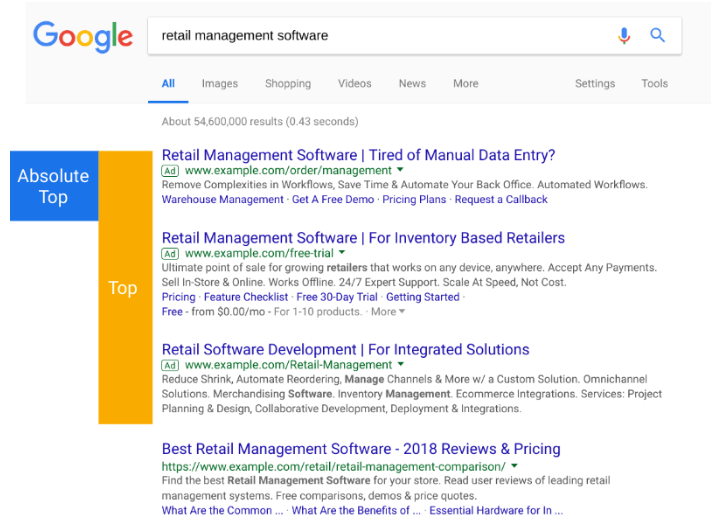This screenshot has width=723, height=528.
Task: Open 'Best Retail Management Software - 2018' result
Action: tap(361, 449)
